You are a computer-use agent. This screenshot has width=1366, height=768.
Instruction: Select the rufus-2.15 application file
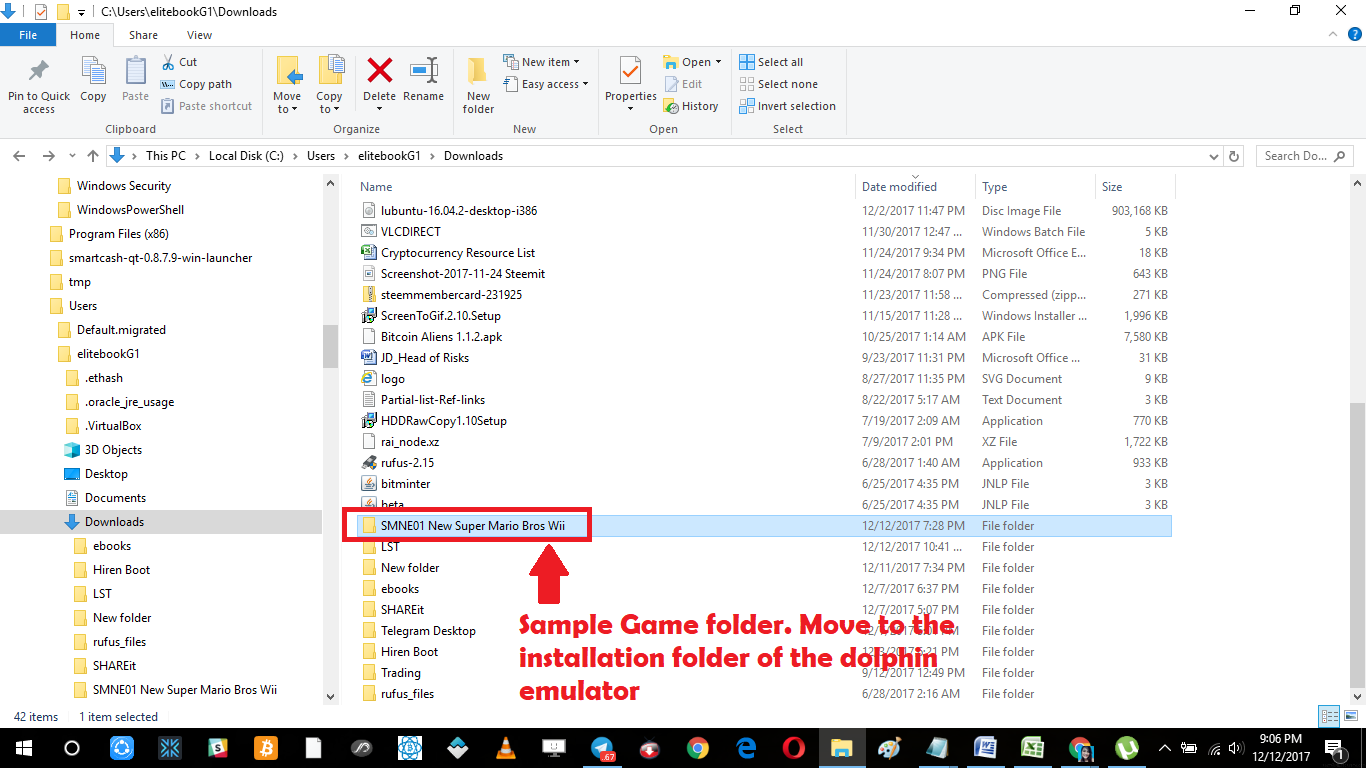(407, 463)
